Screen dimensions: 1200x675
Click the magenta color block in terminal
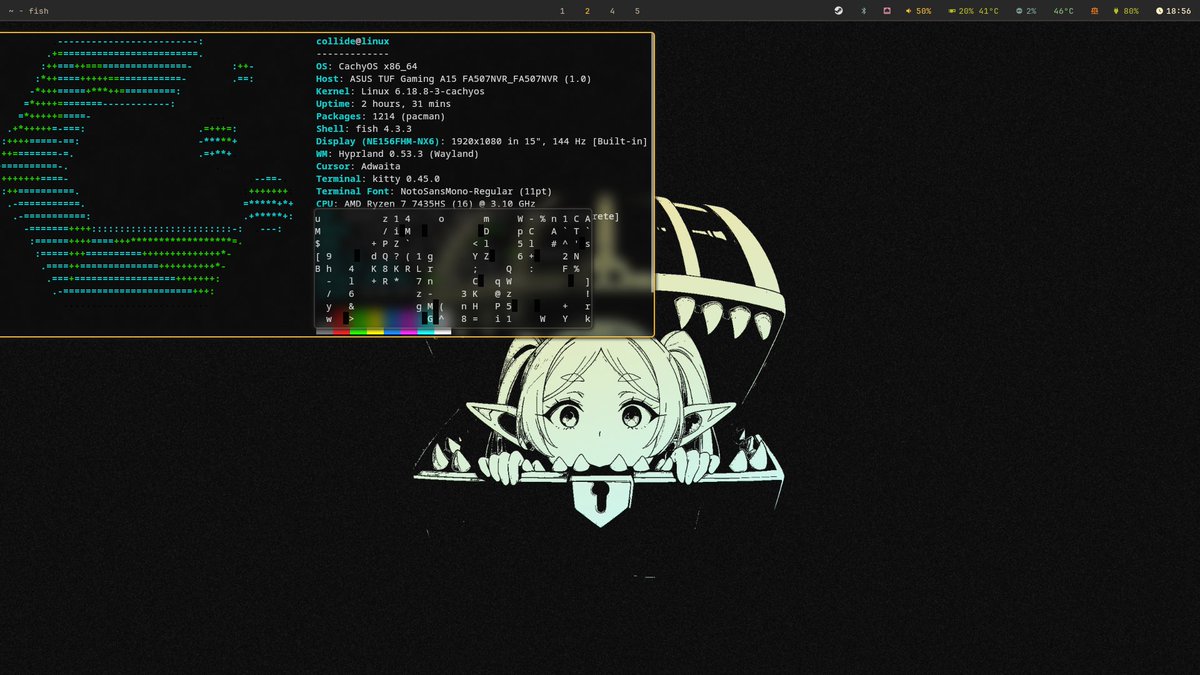(409, 331)
